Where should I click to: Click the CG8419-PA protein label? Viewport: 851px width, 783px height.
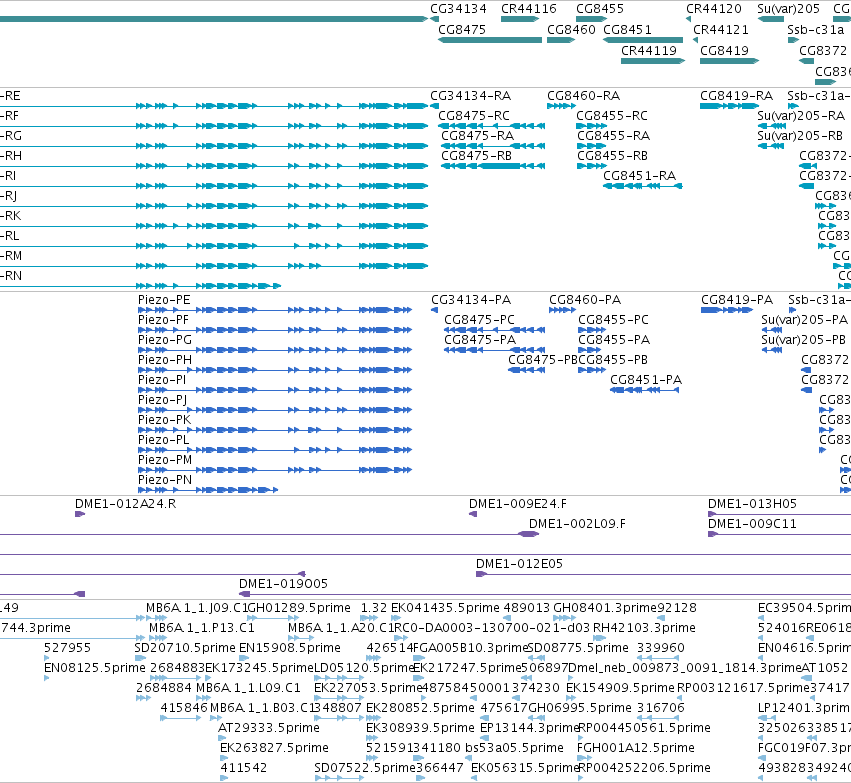pos(737,300)
